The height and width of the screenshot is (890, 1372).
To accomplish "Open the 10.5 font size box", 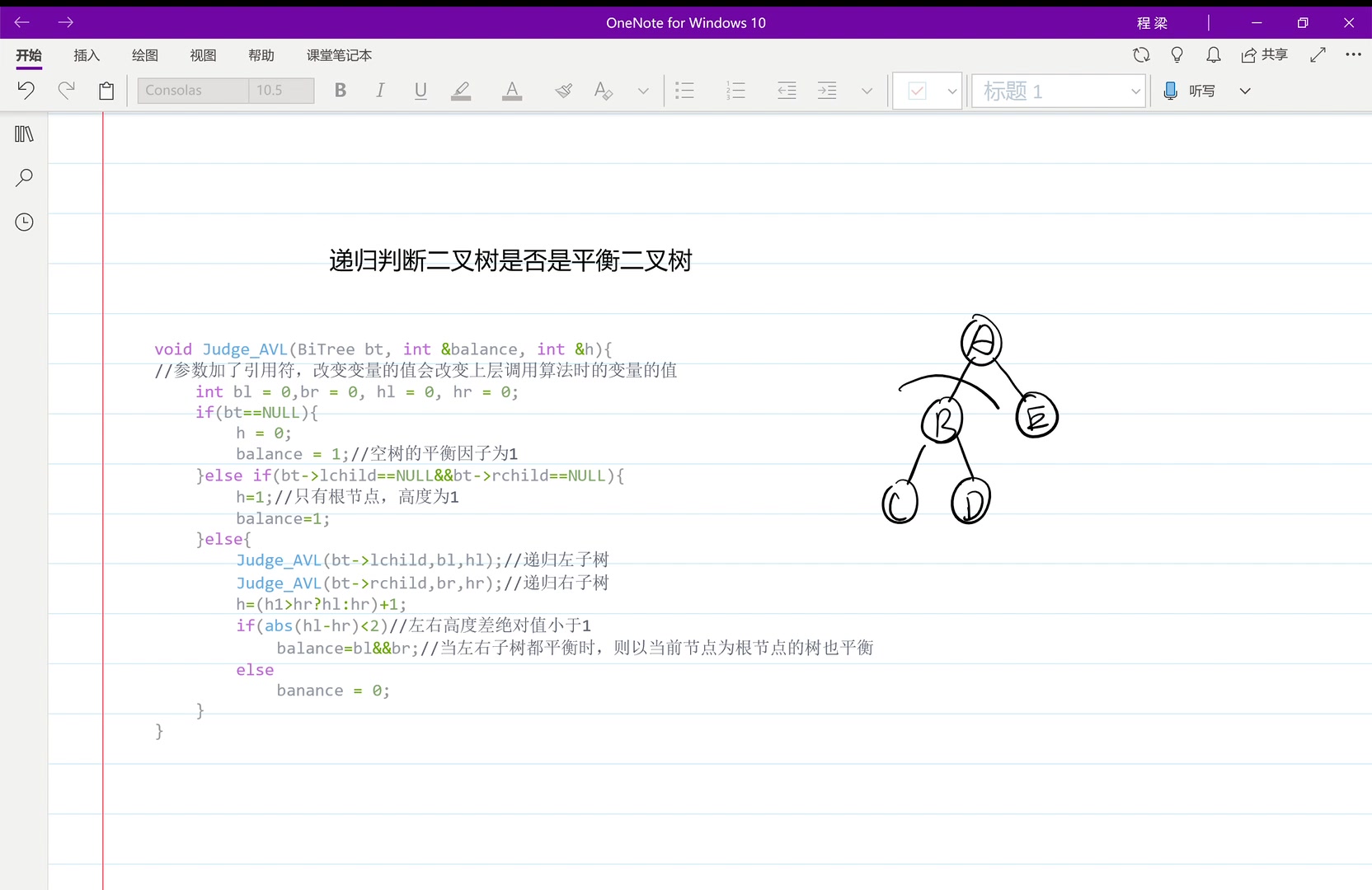I will (281, 91).
